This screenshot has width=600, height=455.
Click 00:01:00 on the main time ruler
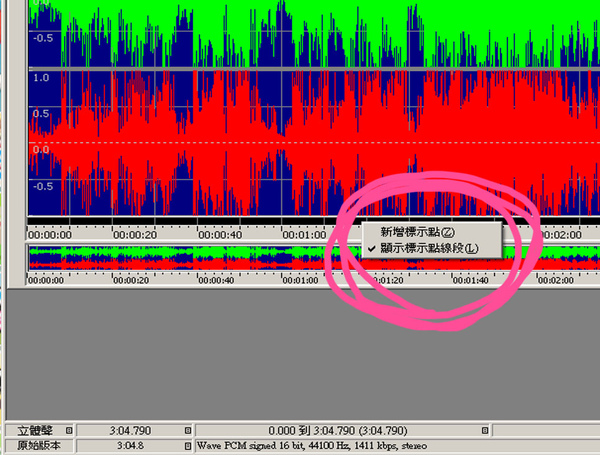coord(305,235)
